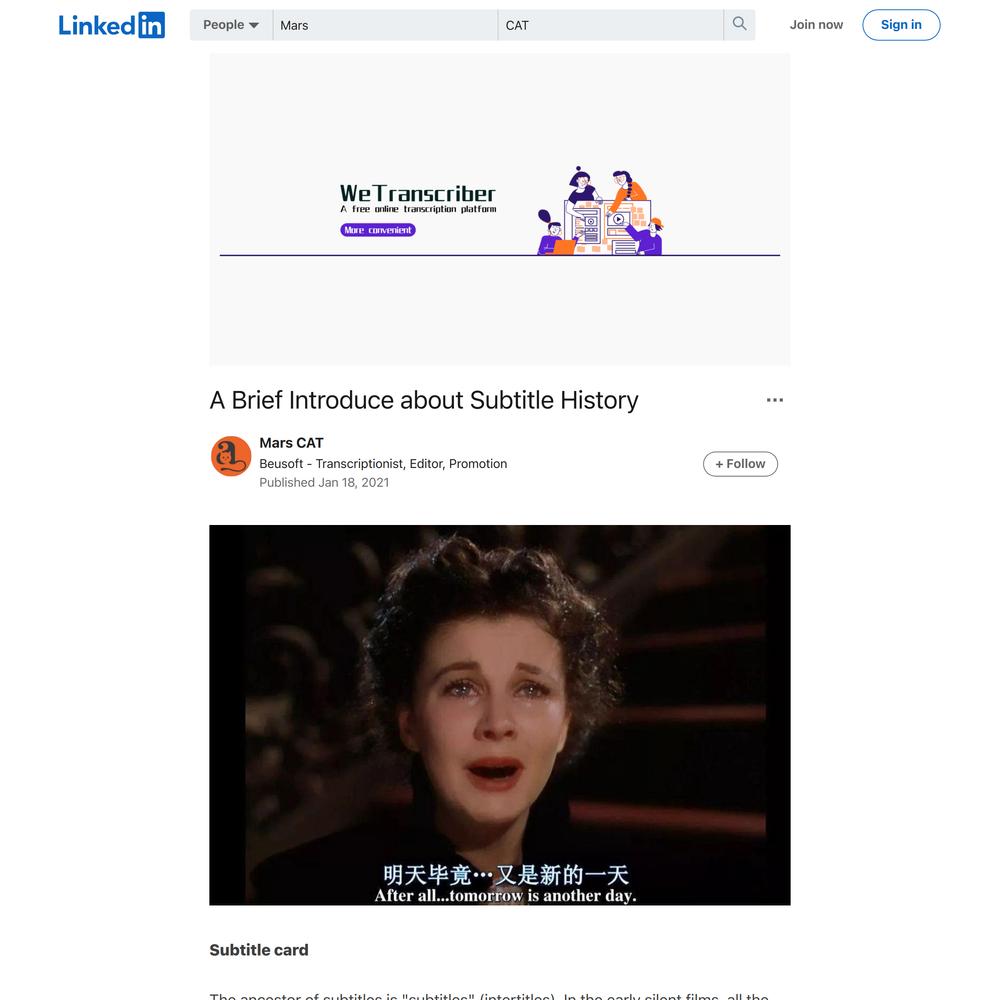Image resolution: width=1000 pixels, height=1000 pixels.
Task: Click the WeTranscriber banner image
Action: 499,209
